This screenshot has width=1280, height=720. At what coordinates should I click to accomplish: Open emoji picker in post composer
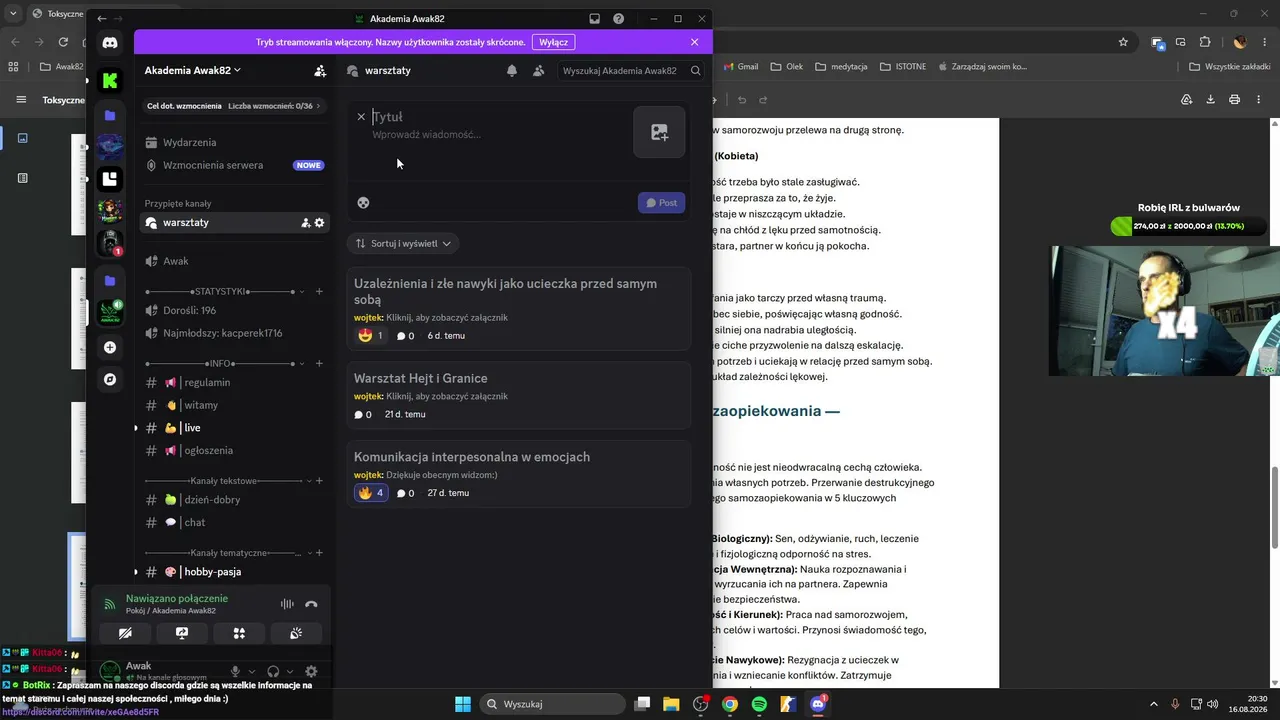(363, 202)
